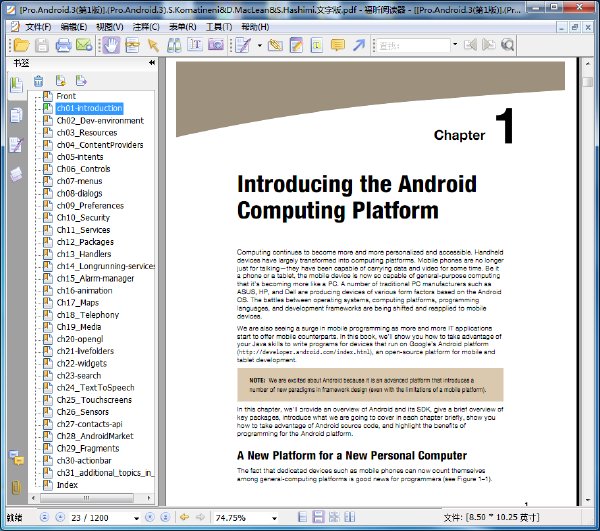The image size is (600, 531).
Task: Open the page number dropdown
Action: tap(136, 518)
